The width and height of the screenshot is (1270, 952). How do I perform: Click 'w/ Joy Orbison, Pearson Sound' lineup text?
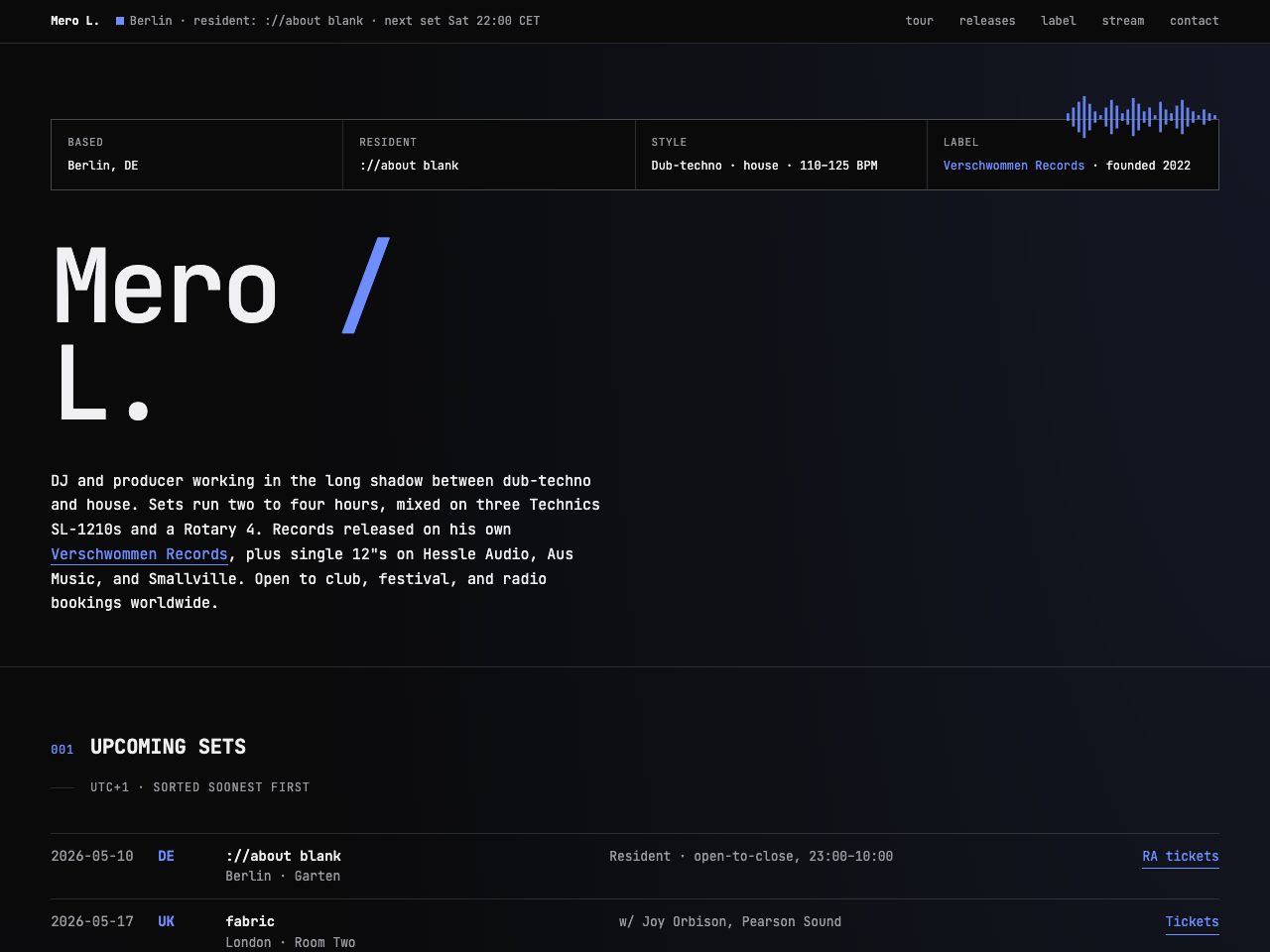(x=730, y=921)
